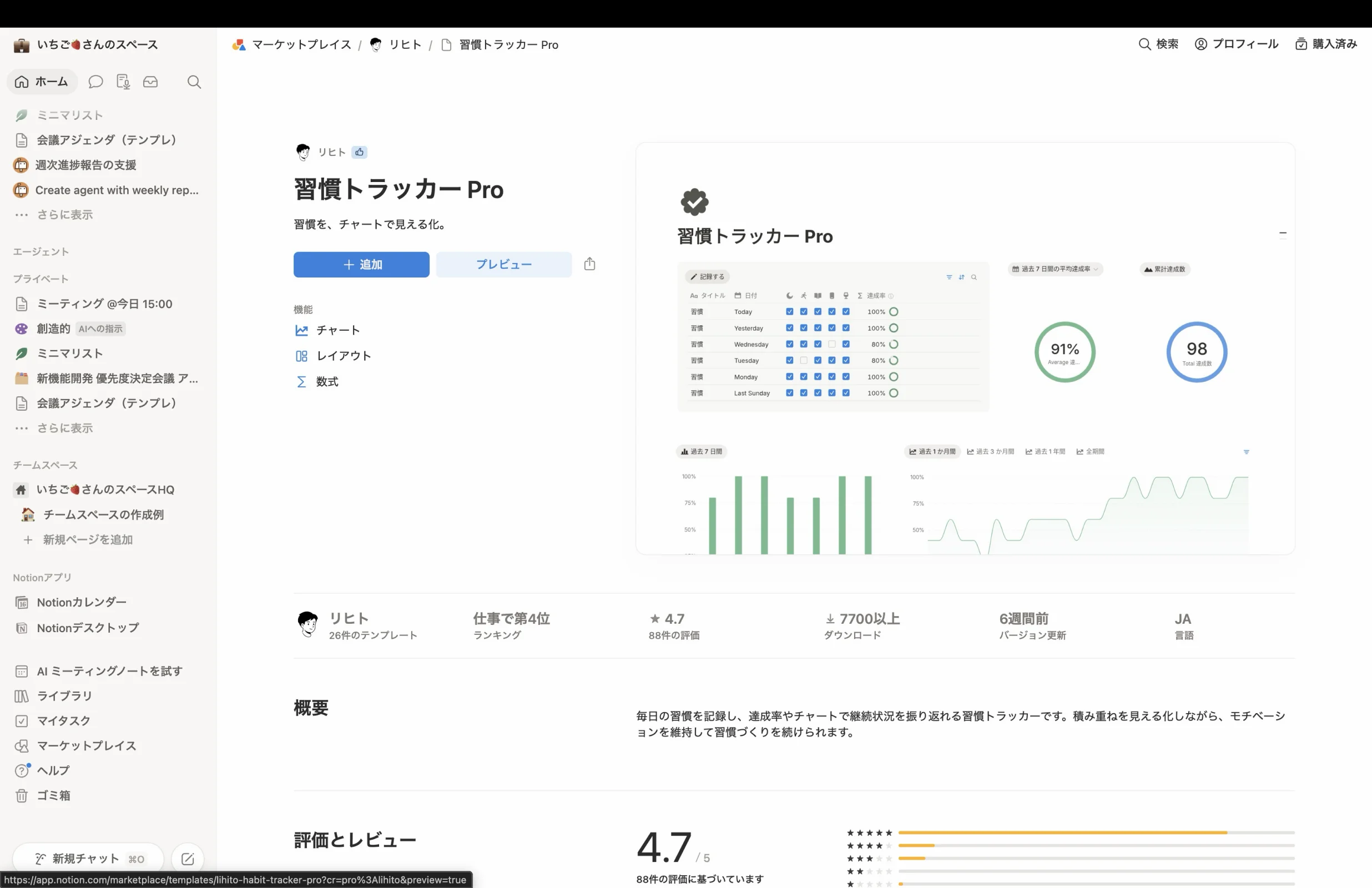Toggle first checkbox in Today row
The height and width of the screenshot is (888, 1372).
[x=789, y=312]
